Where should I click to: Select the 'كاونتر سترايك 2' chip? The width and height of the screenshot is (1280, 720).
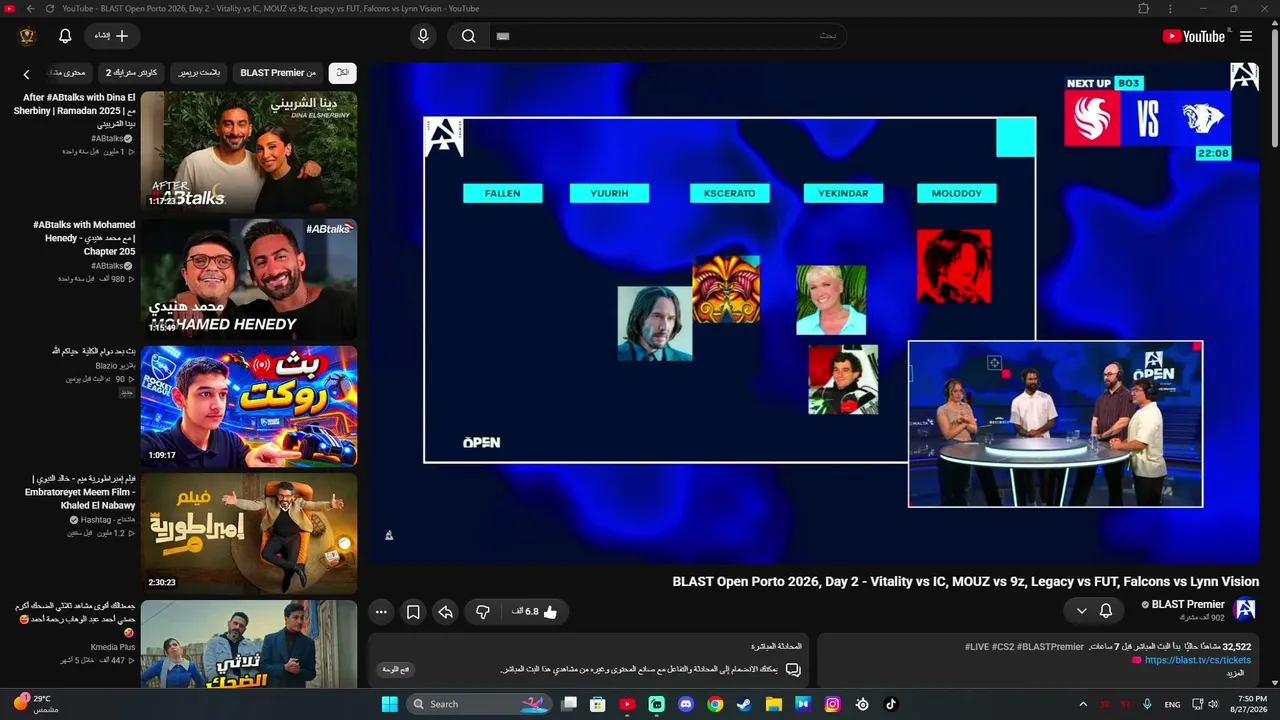(x=132, y=73)
